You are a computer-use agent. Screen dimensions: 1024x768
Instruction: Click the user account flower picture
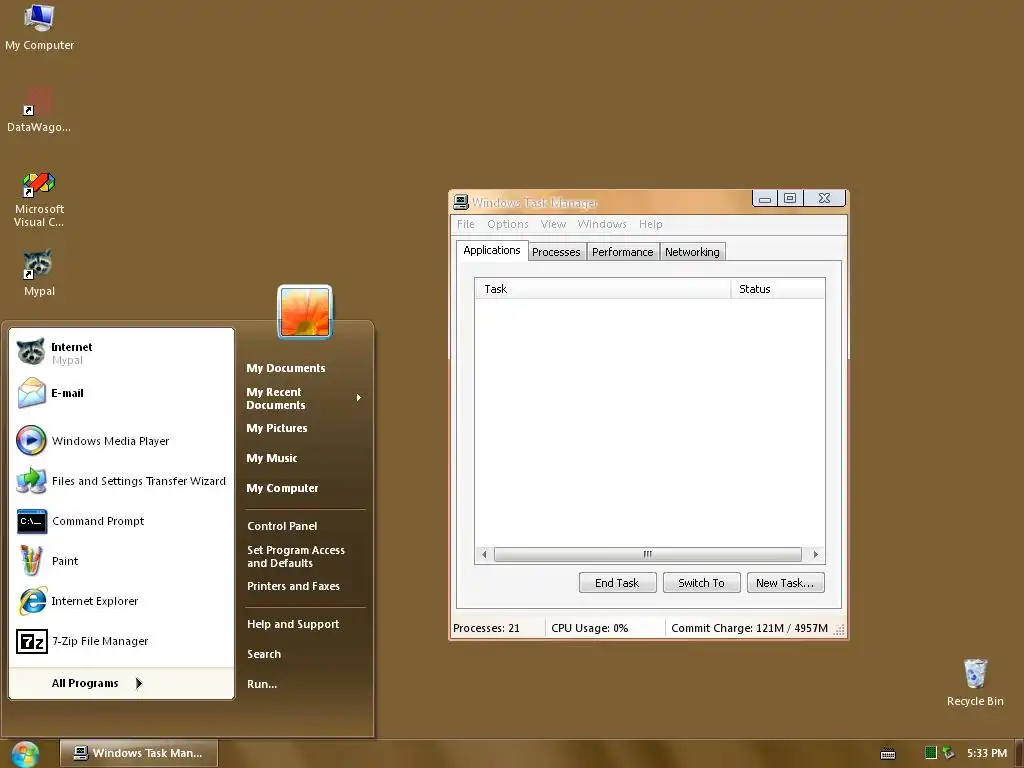click(x=305, y=312)
